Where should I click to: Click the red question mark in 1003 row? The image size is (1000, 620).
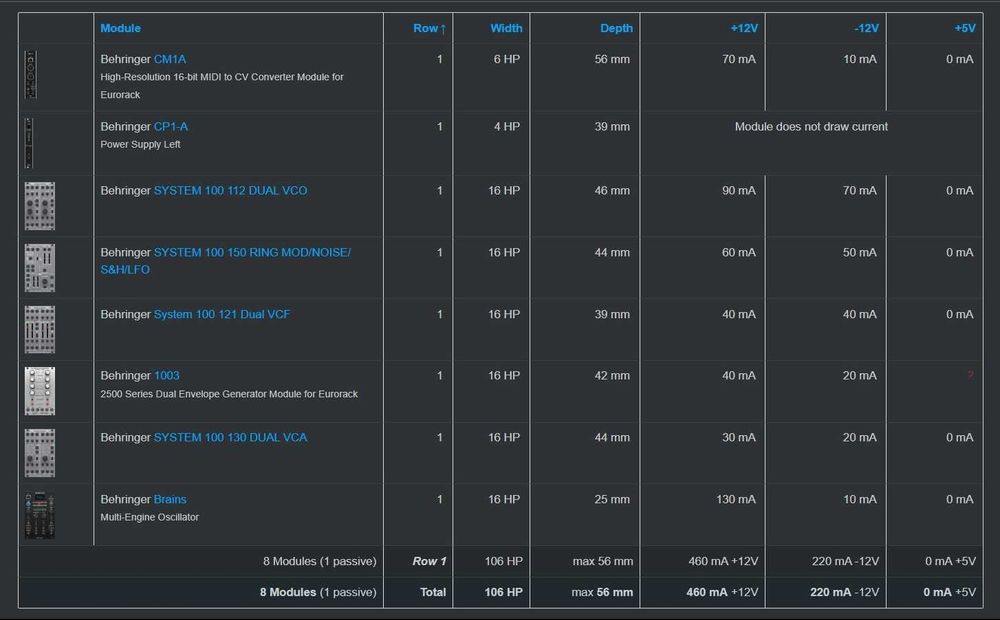(x=971, y=375)
